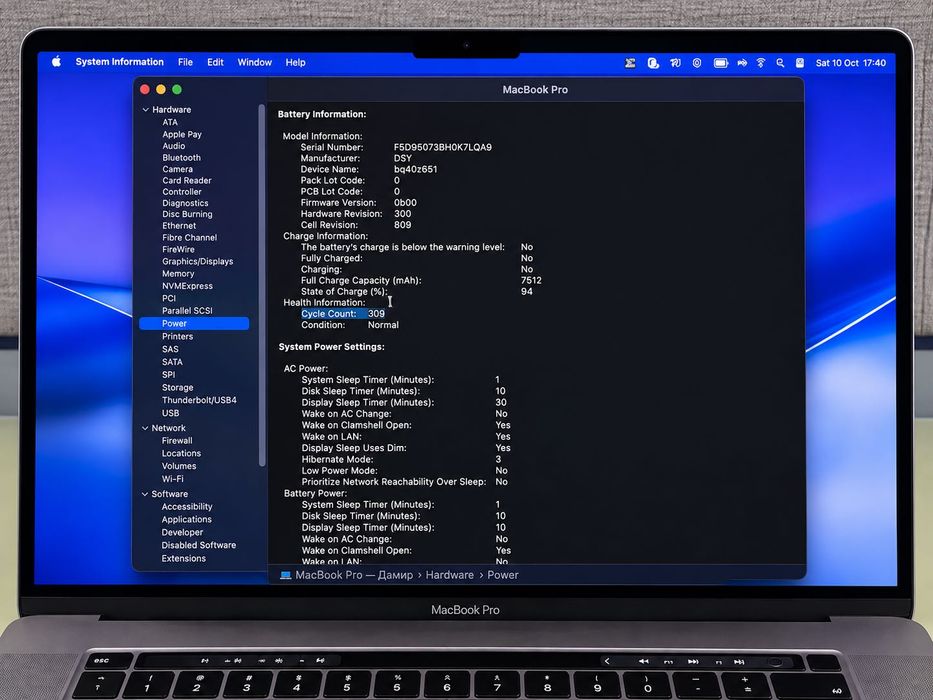The height and width of the screenshot is (700, 933).
Task: Select Parallel SCSI in the sidebar
Action: click(187, 311)
